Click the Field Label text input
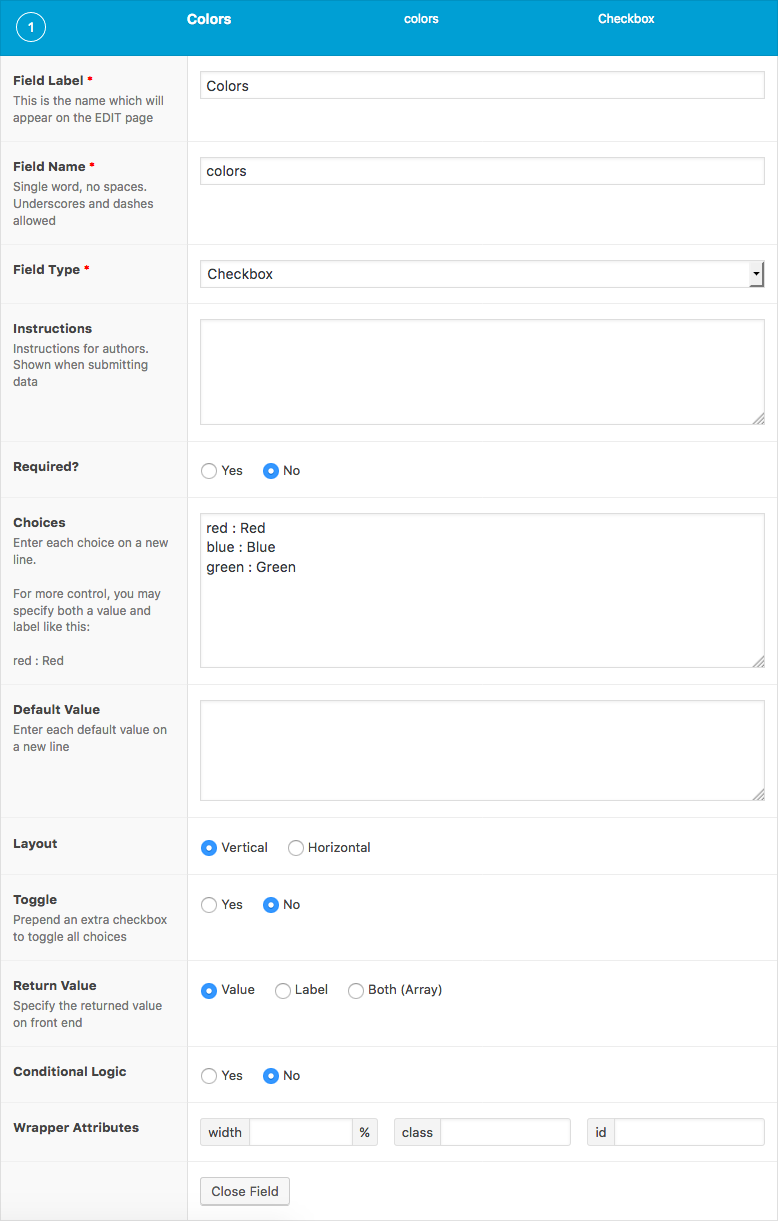The width and height of the screenshot is (778, 1221). (482, 86)
